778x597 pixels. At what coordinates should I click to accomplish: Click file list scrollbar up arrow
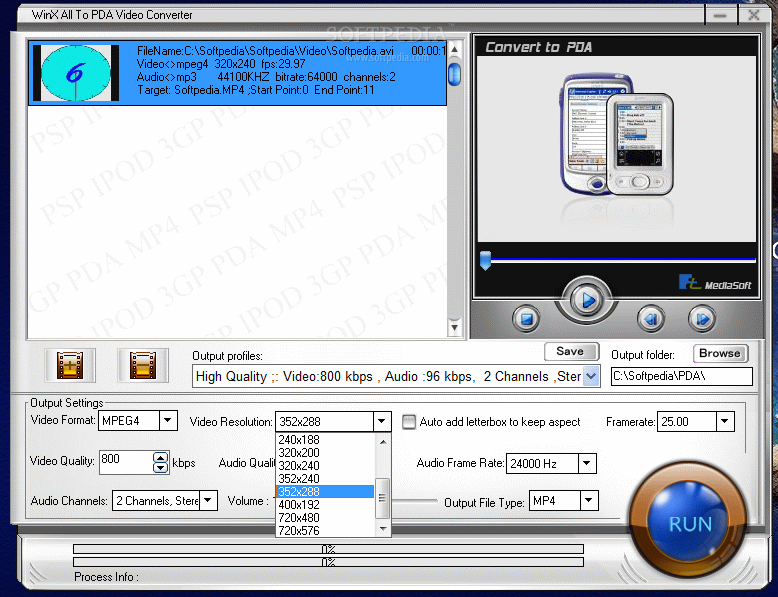[454, 49]
